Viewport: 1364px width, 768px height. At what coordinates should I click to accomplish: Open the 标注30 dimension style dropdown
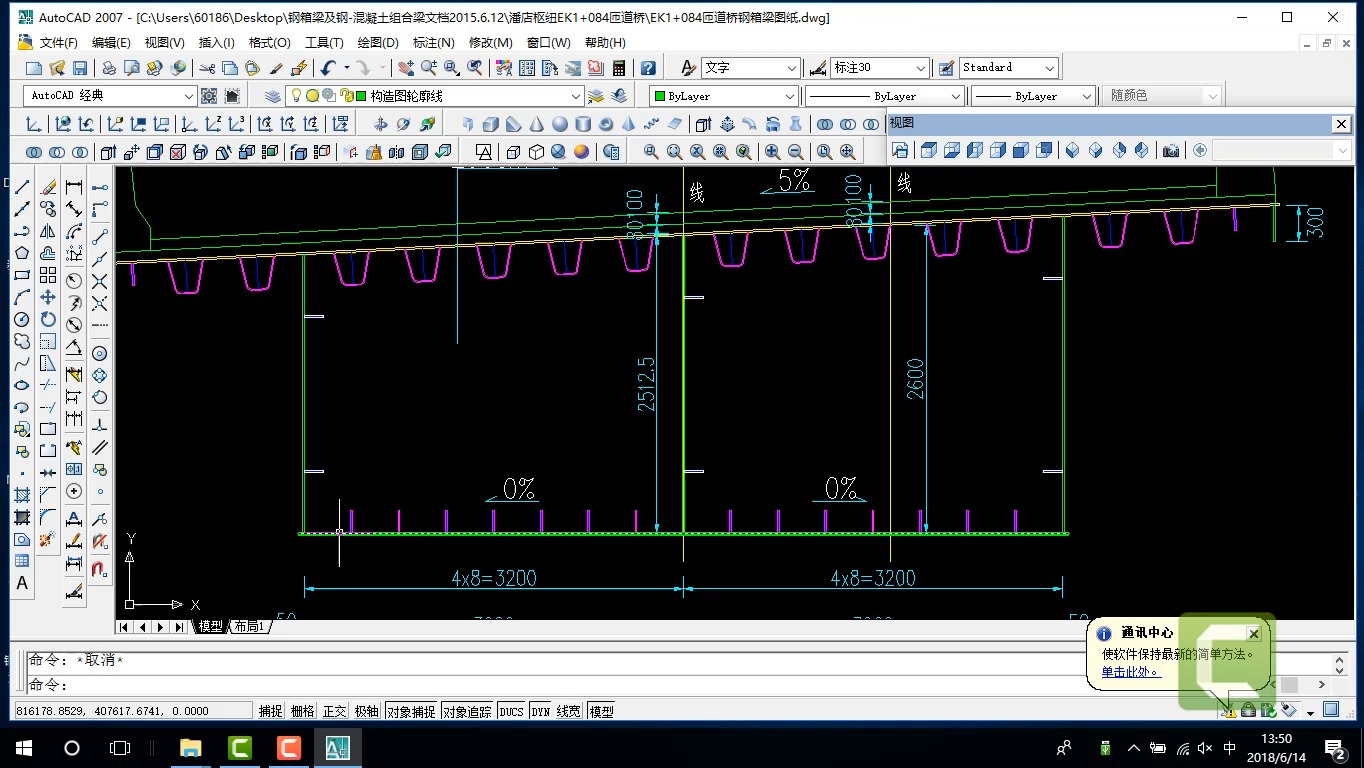[x=920, y=68]
